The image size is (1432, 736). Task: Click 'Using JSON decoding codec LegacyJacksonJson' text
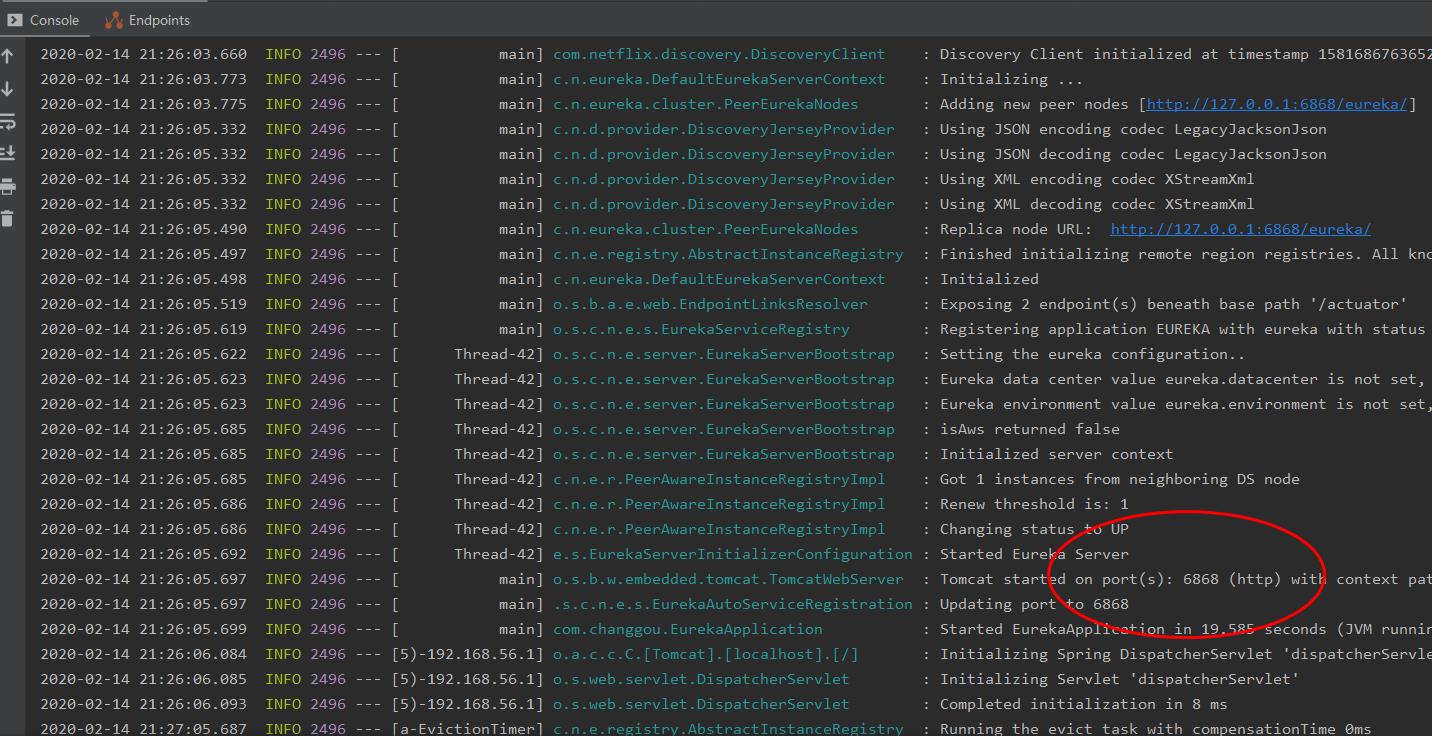(1133, 154)
